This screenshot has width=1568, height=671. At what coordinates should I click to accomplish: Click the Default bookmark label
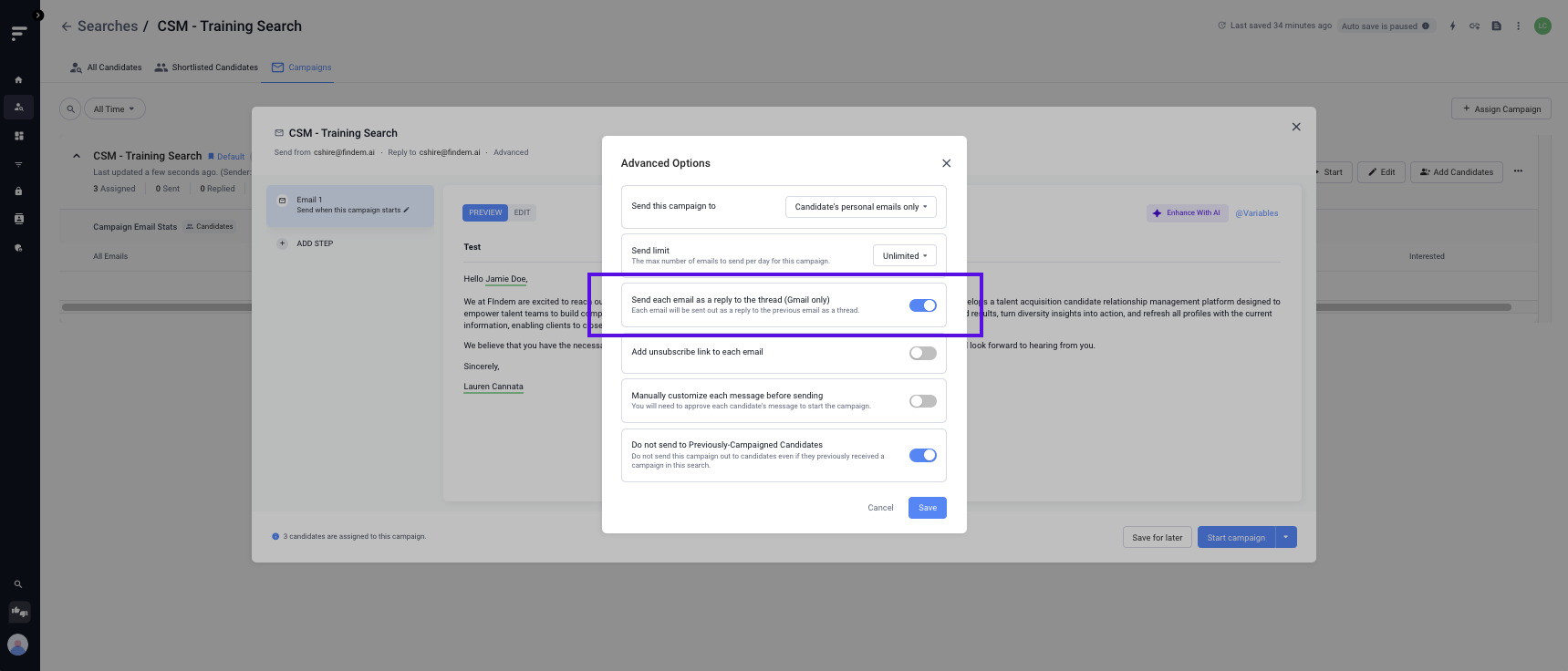coord(226,157)
